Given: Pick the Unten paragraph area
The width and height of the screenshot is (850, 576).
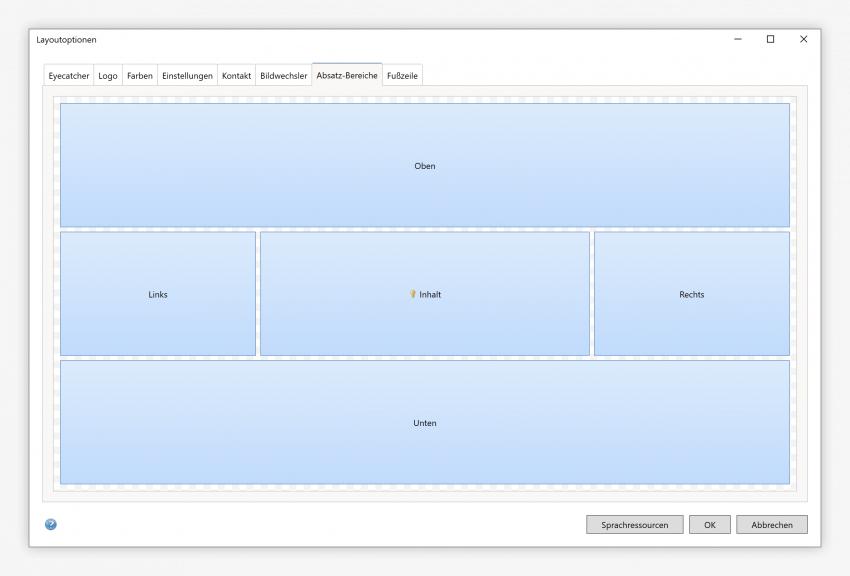Looking at the screenshot, I should coord(424,422).
